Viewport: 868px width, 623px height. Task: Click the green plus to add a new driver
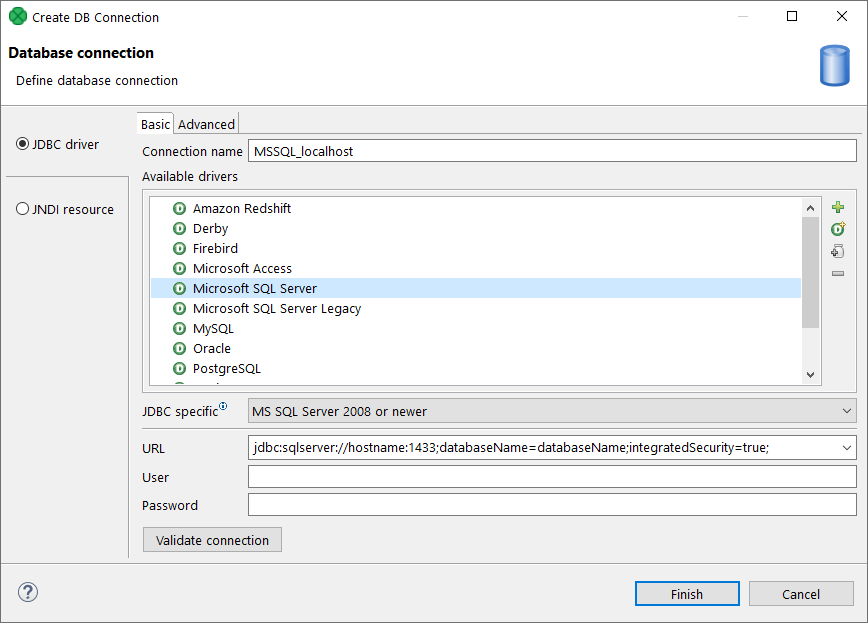pos(837,207)
